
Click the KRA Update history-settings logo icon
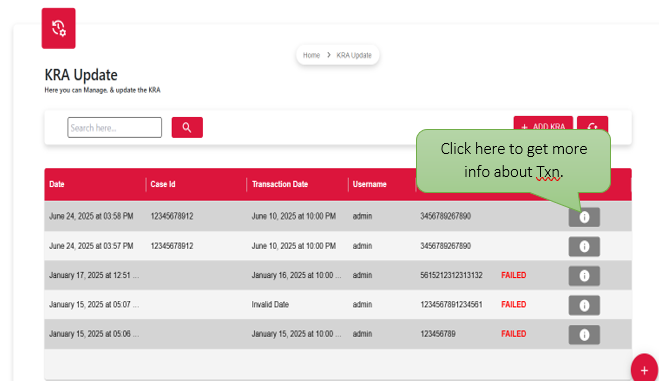(58, 28)
